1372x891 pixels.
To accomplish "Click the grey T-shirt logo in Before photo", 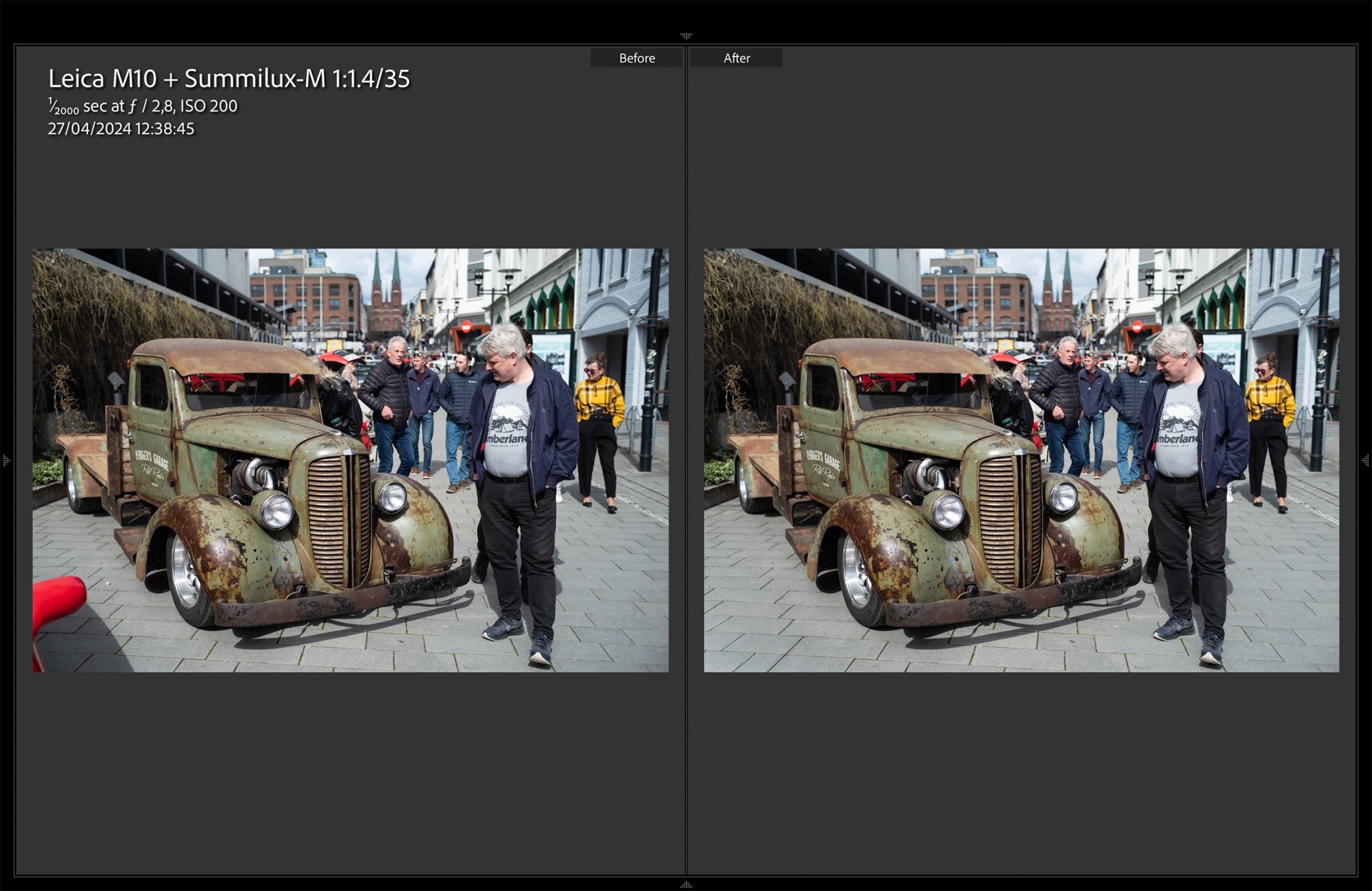I will pyautogui.click(x=506, y=424).
